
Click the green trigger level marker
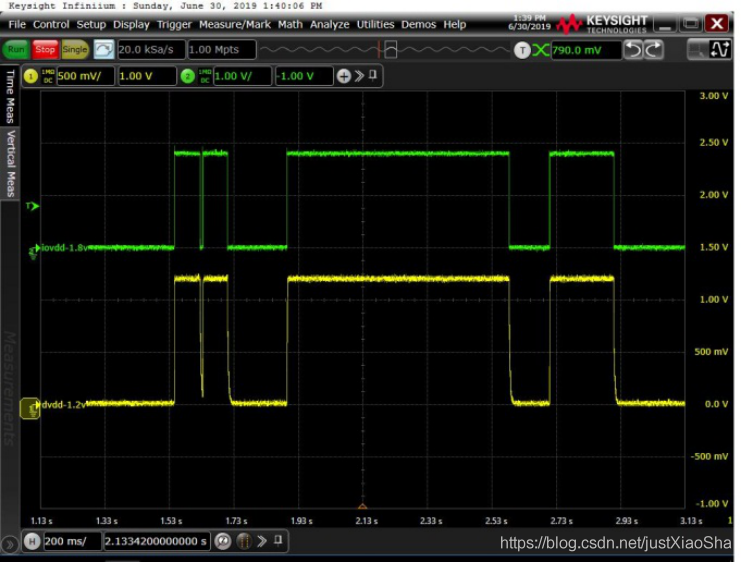tap(33, 206)
